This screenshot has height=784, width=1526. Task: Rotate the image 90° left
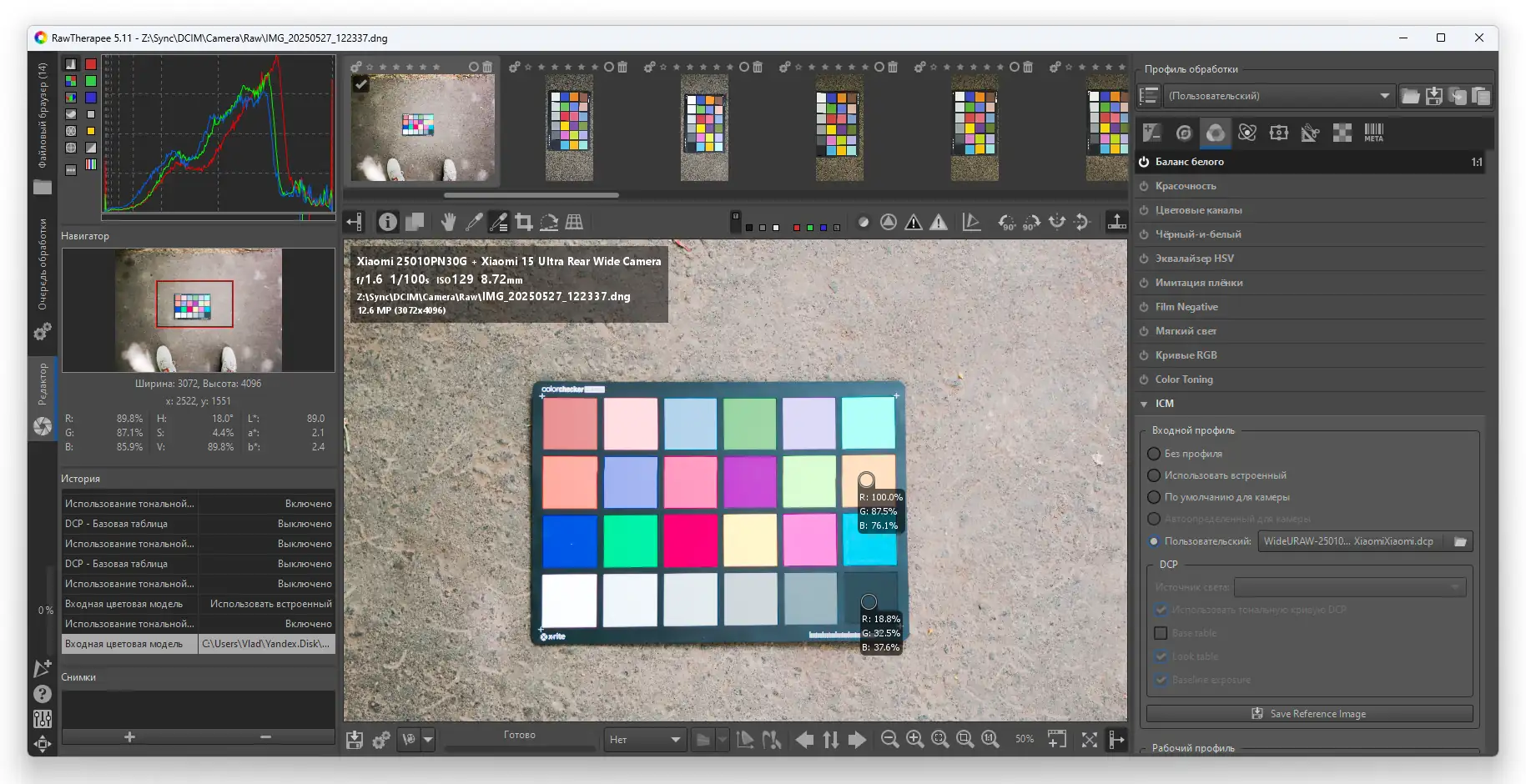(x=1007, y=222)
